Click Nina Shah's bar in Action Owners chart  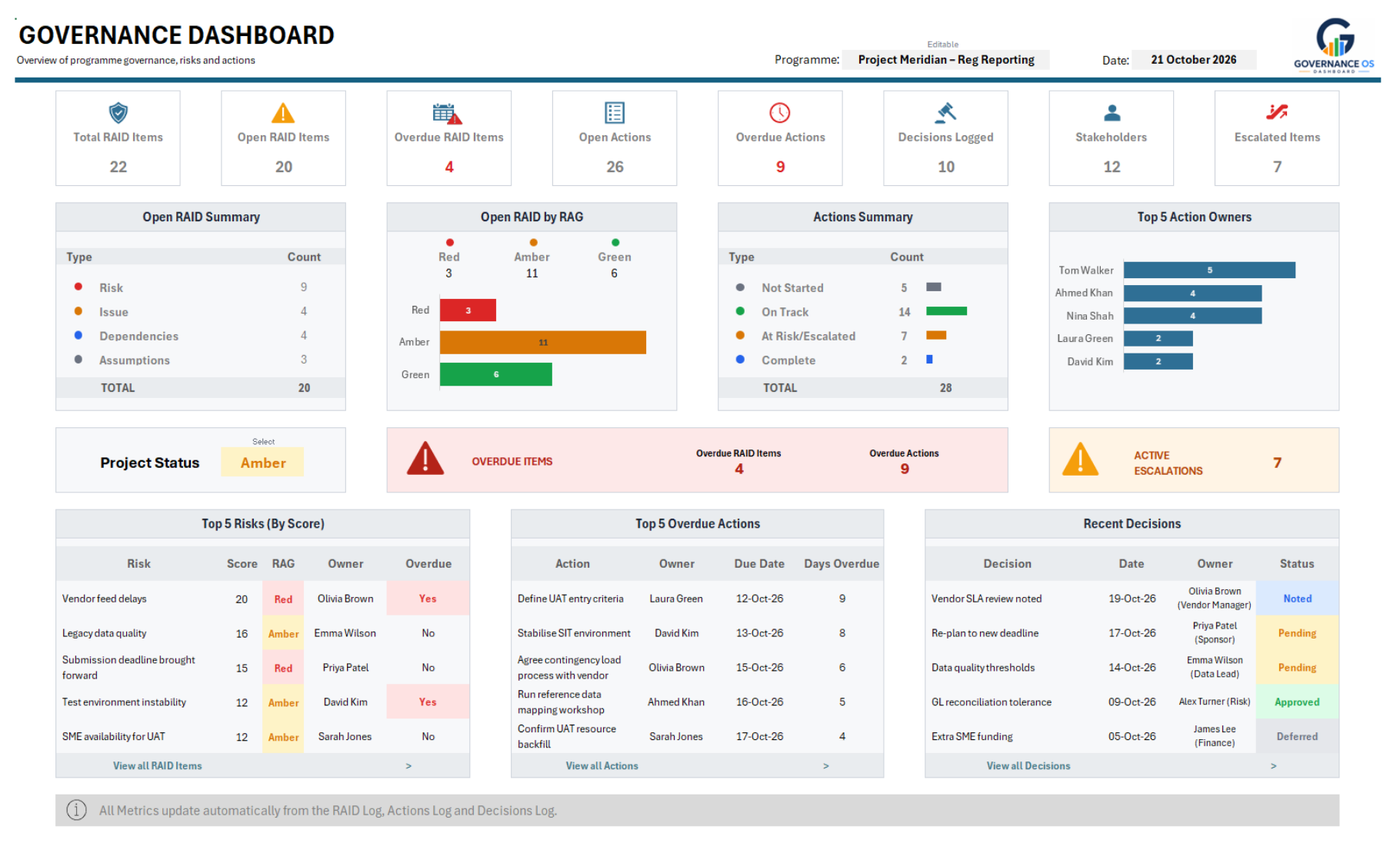click(x=1192, y=316)
